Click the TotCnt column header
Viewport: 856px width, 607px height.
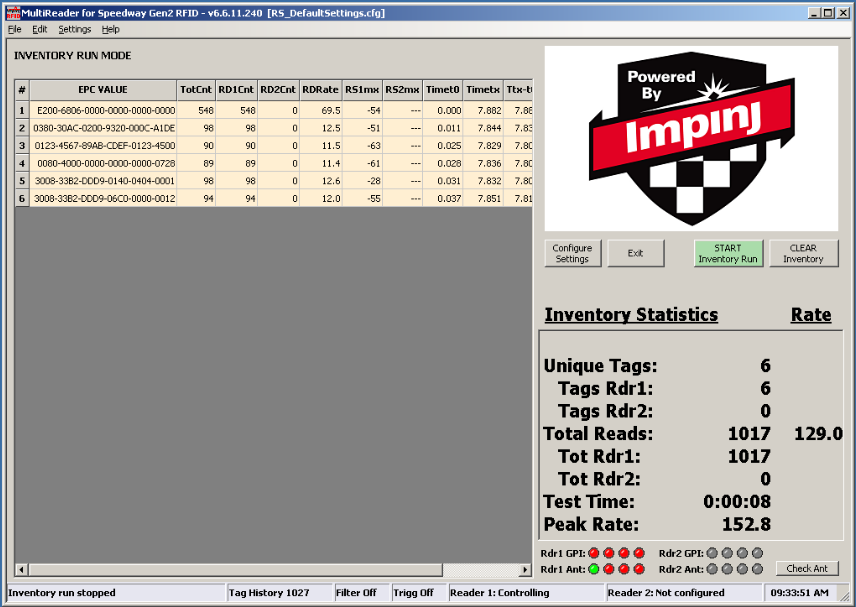(x=196, y=90)
